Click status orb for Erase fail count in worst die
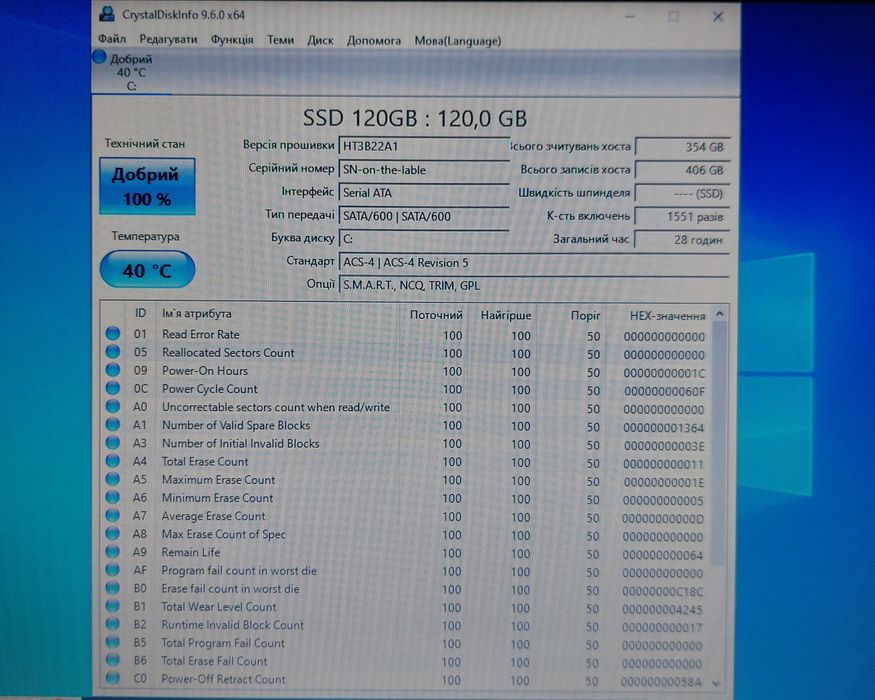875x700 pixels. click(x=113, y=588)
